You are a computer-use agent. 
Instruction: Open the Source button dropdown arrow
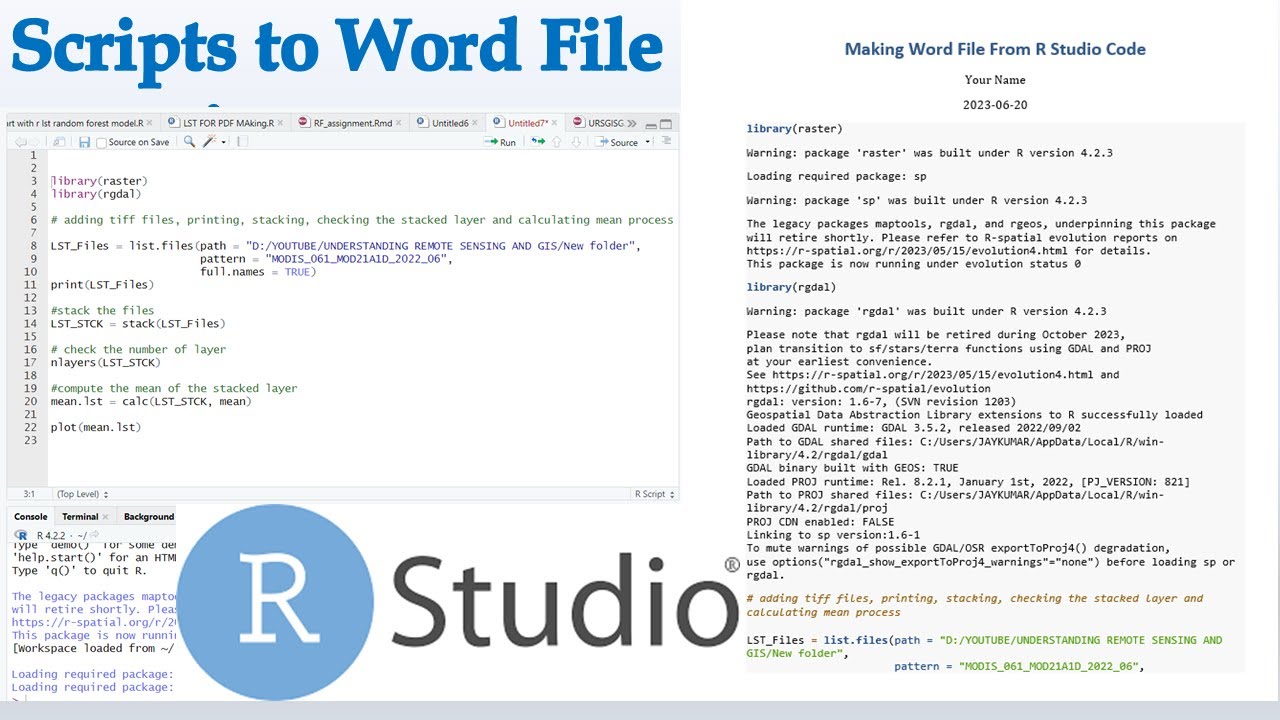(648, 142)
